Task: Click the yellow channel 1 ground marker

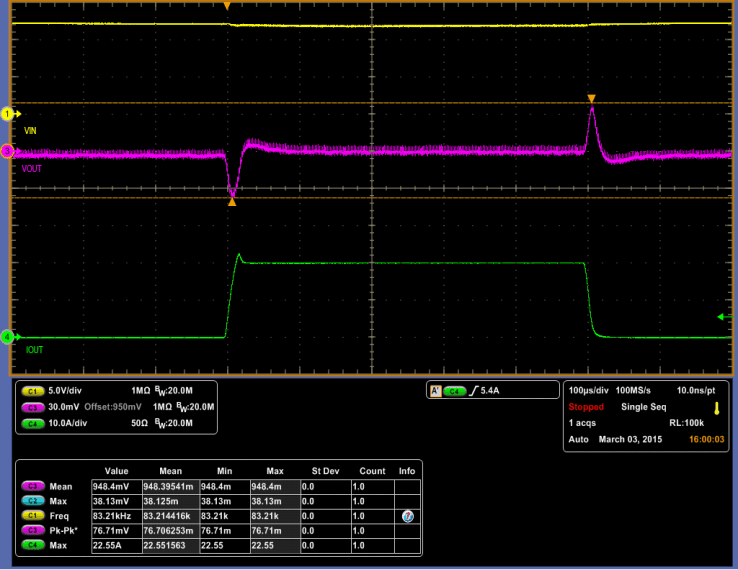Action: point(8,114)
